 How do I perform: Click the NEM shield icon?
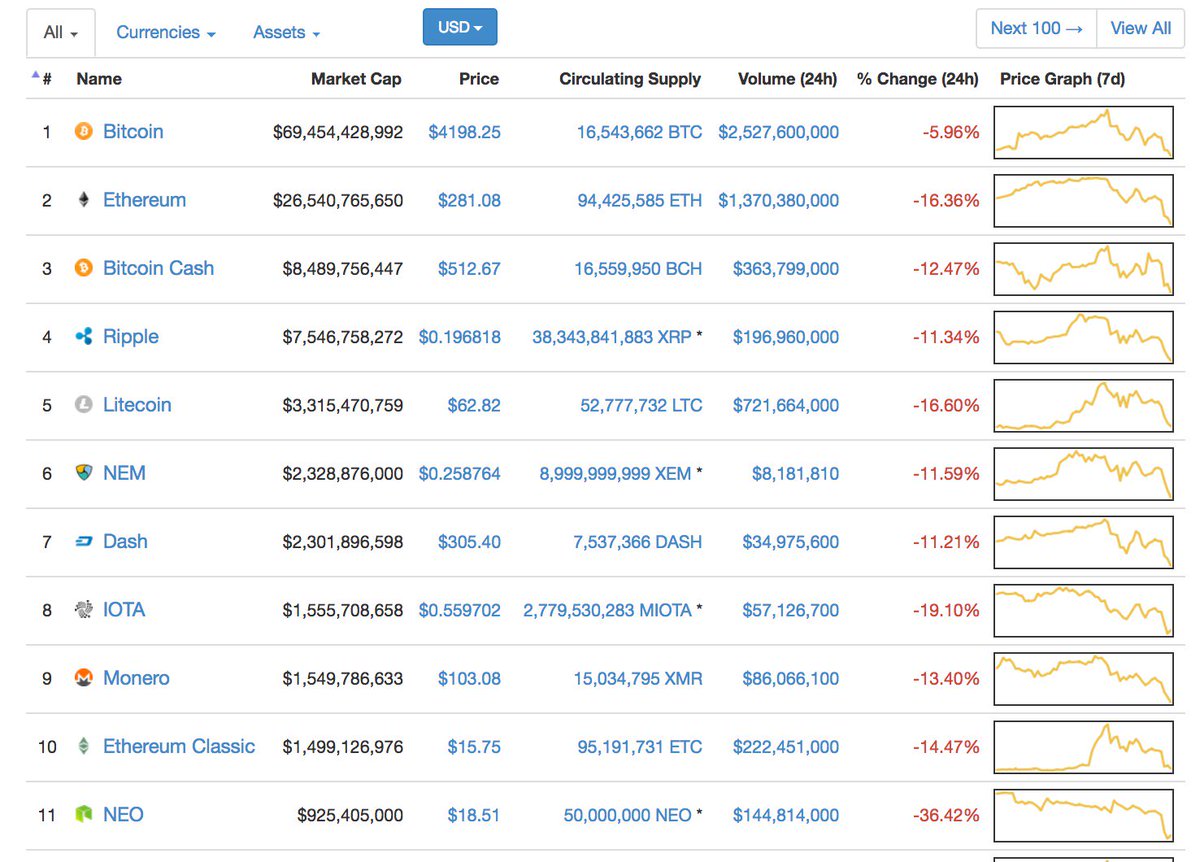point(84,473)
